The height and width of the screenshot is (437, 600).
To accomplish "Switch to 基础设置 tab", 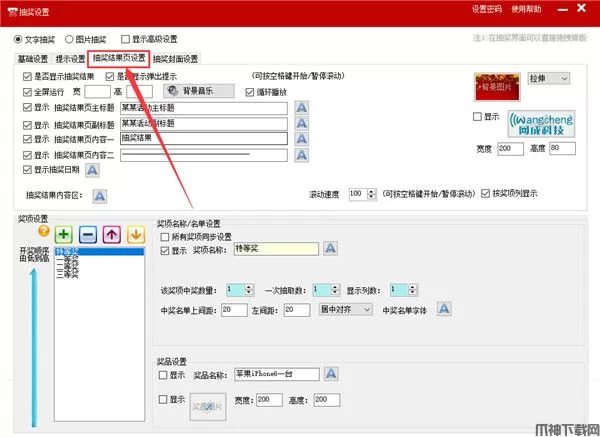I will click(33, 59).
